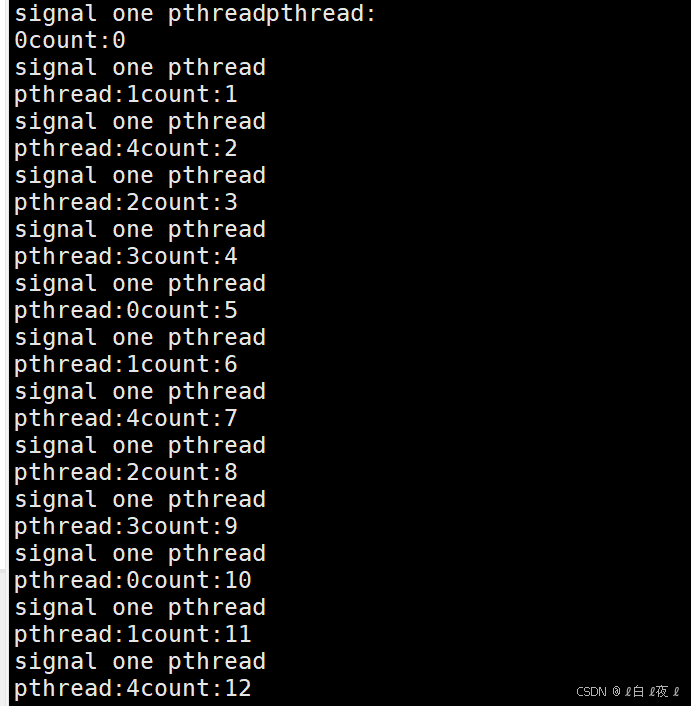Click the '0count:0' output line
The width and height of the screenshot is (691, 706).
coord(70,41)
